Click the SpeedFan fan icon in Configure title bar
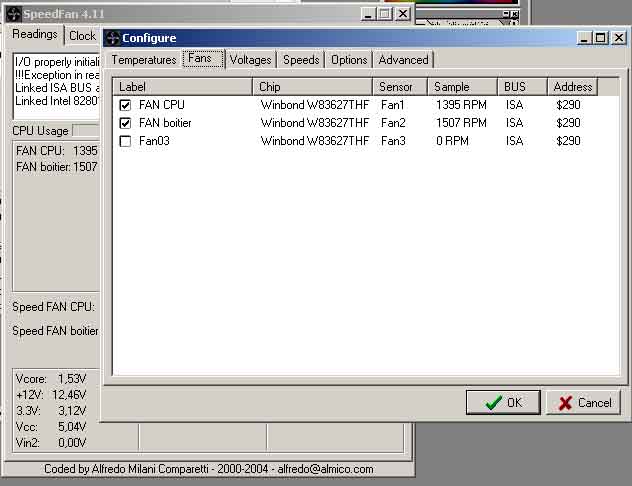The height and width of the screenshot is (486, 632). click(x=113, y=38)
